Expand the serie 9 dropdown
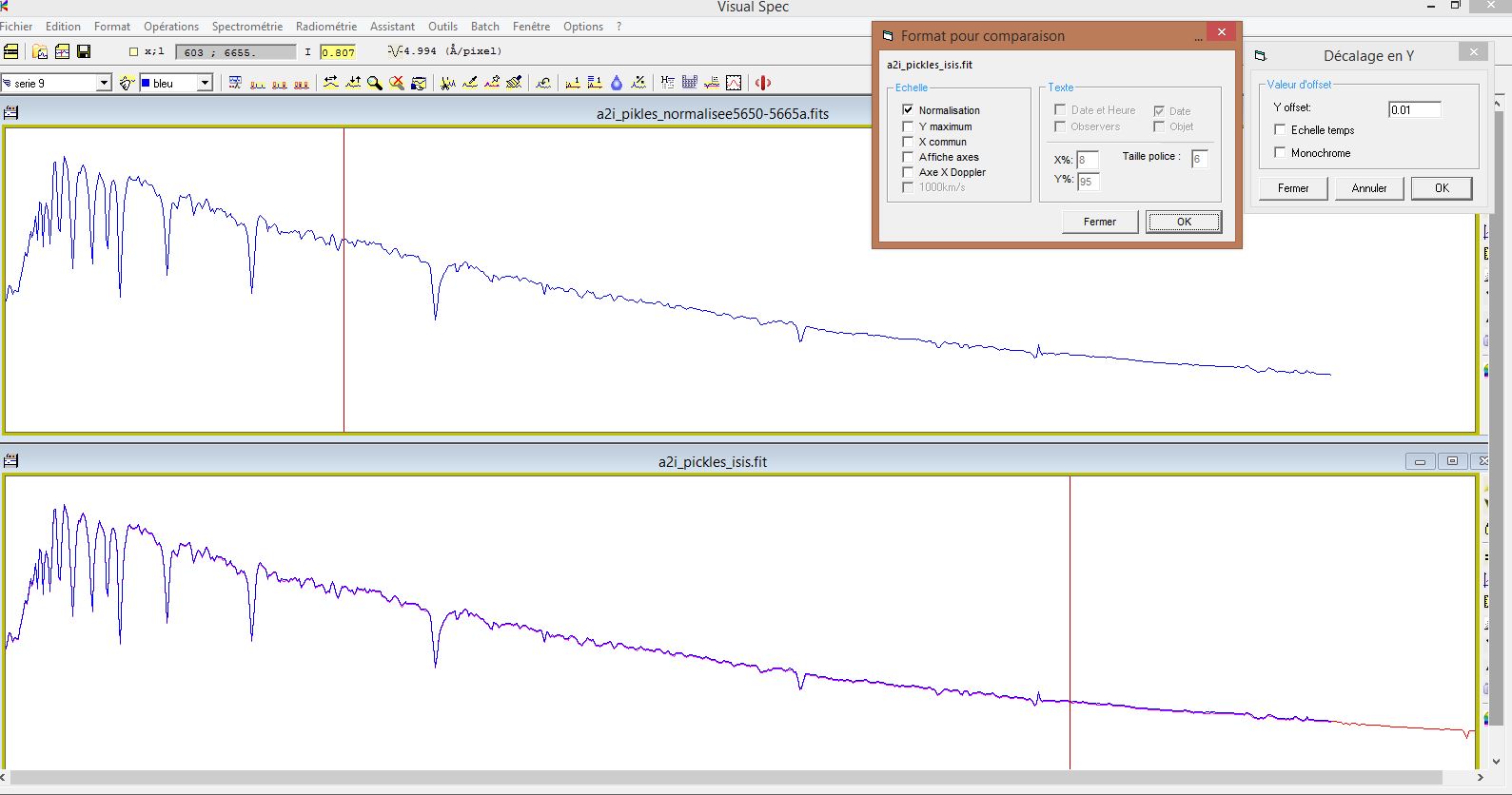 point(104,83)
